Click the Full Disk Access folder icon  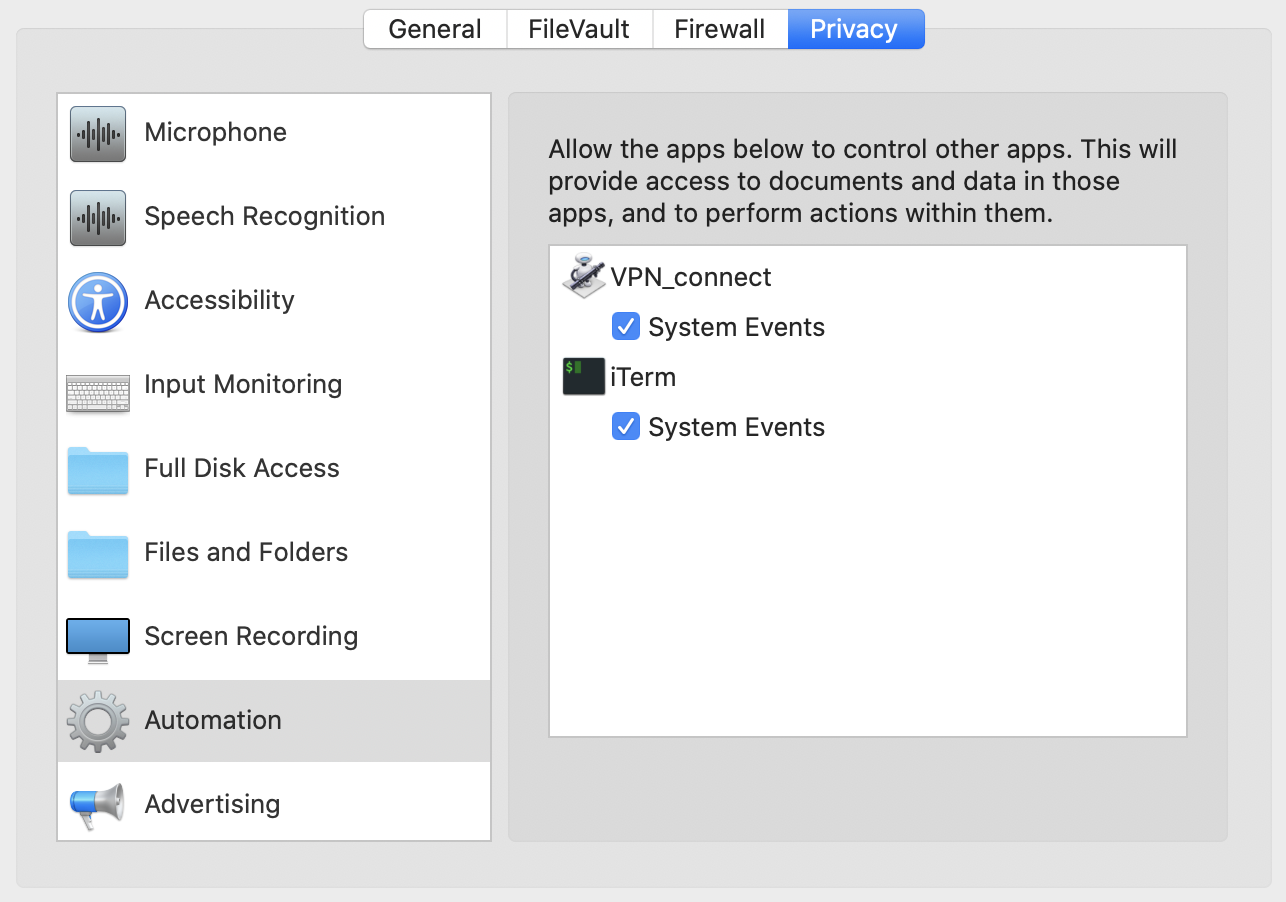coord(98,470)
